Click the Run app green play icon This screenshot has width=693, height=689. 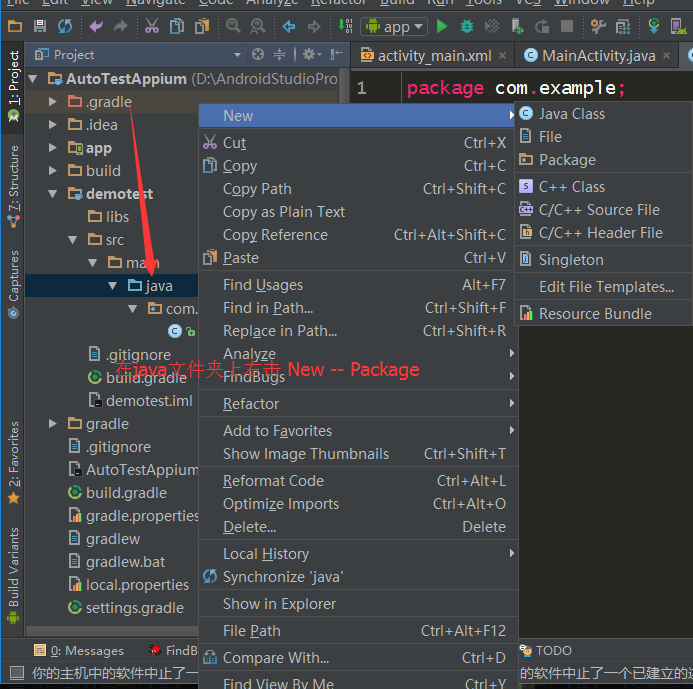(x=441, y=27)
